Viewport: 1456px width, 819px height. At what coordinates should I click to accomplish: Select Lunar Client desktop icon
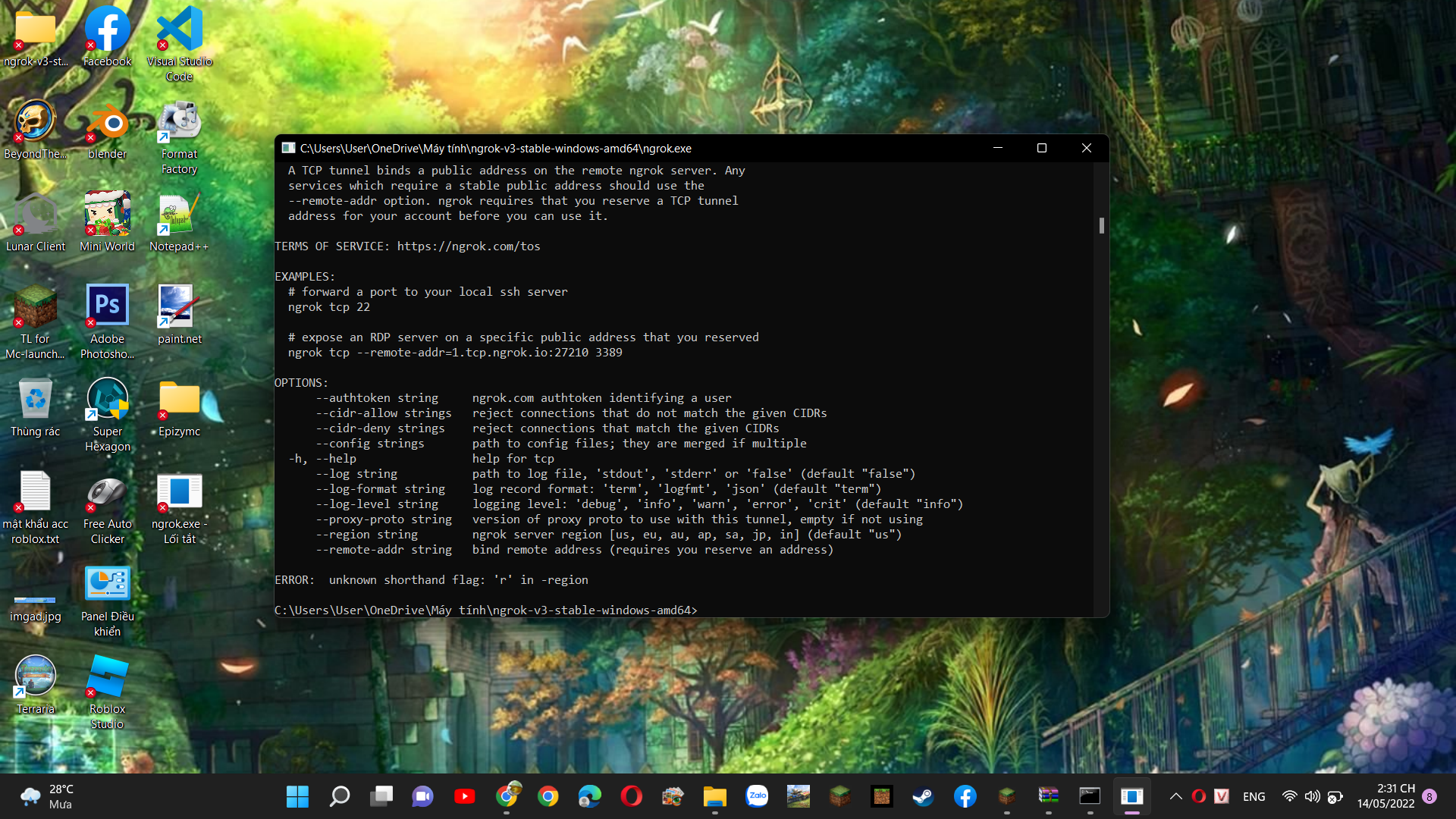click(x=36, y=215)
